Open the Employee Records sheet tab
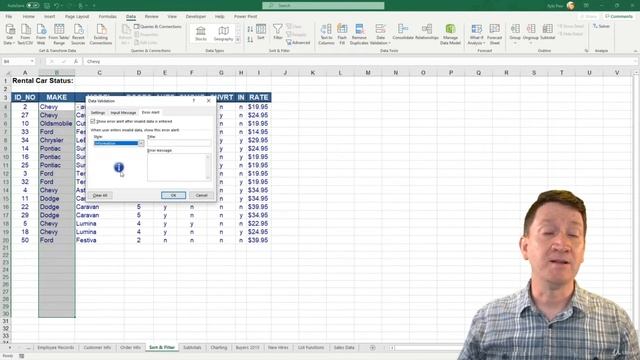The height and width of the screenshot is (360, 640). click(x=56, y=348)
